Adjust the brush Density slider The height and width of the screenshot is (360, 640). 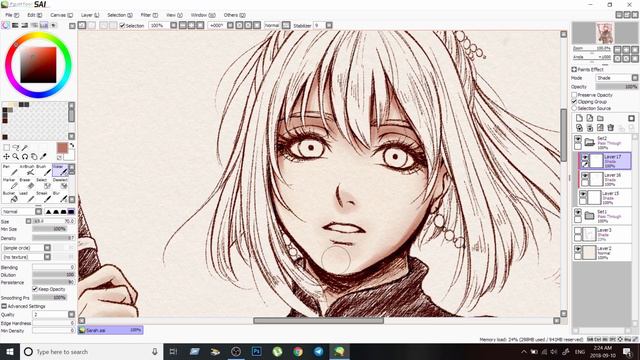(x=53, y=238)
